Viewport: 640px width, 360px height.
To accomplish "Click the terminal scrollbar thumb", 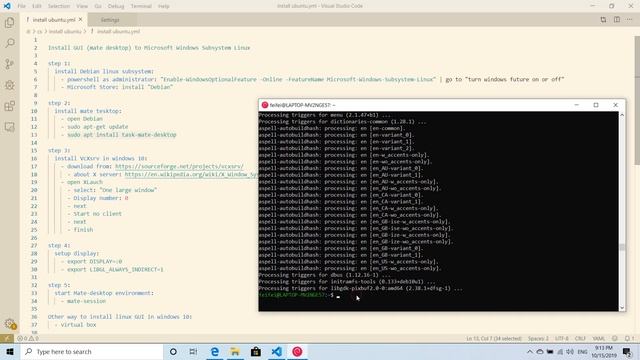I will click(622, 248).
